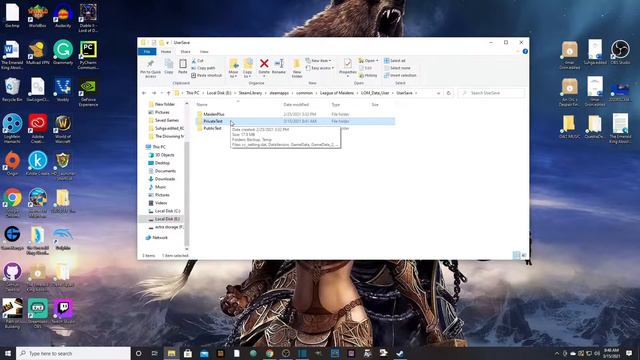640x360 pixels.
Task: Switch to details view icon in status bar
Action: click(516, 255)
